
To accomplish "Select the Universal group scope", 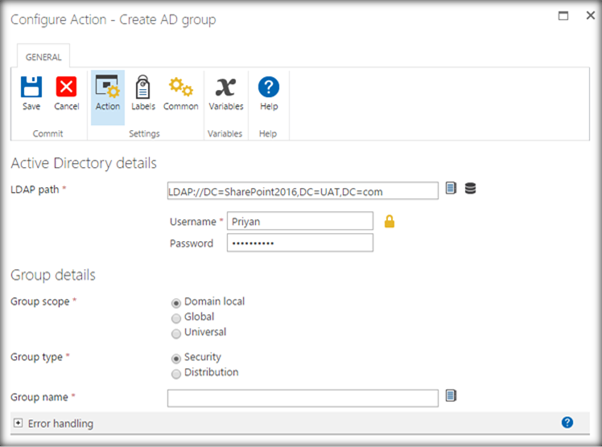I will [177, 332].
